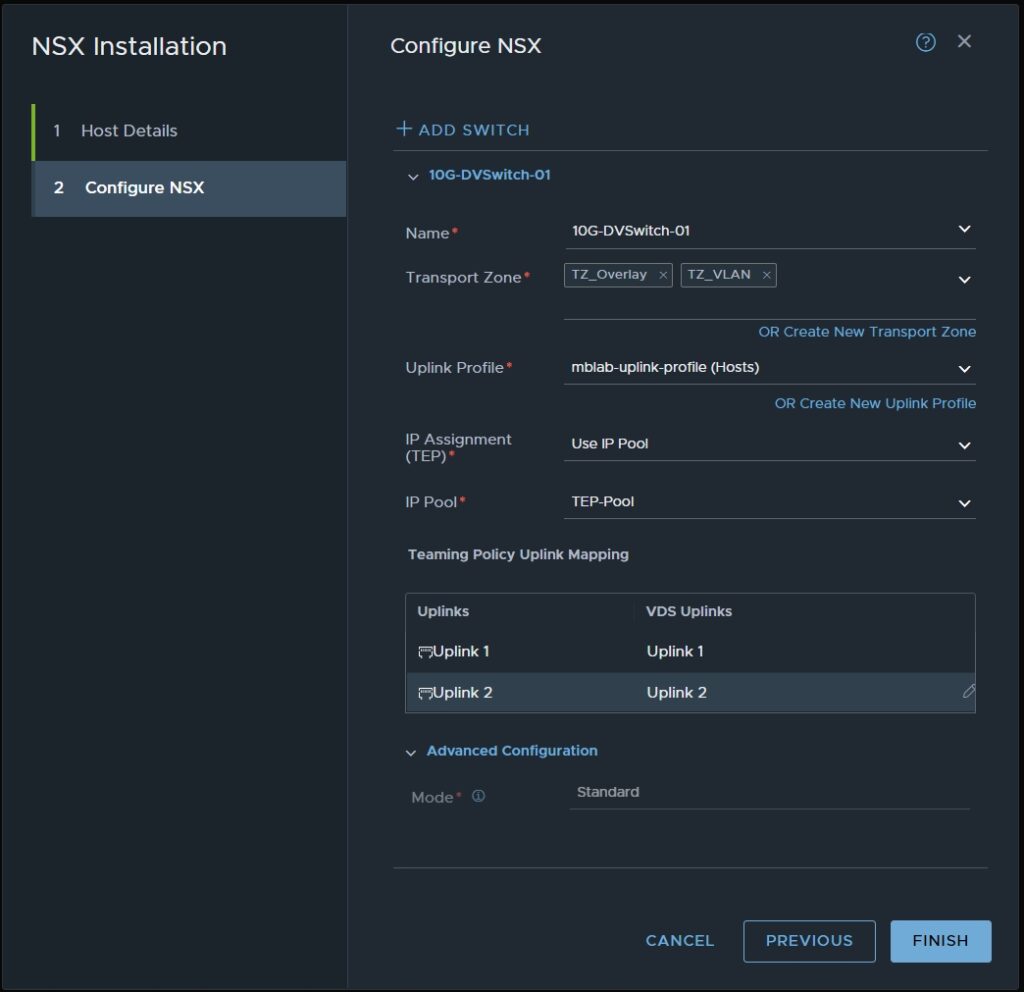
Task: Close the Configure NSX dialog
Action: pos(964,41)
